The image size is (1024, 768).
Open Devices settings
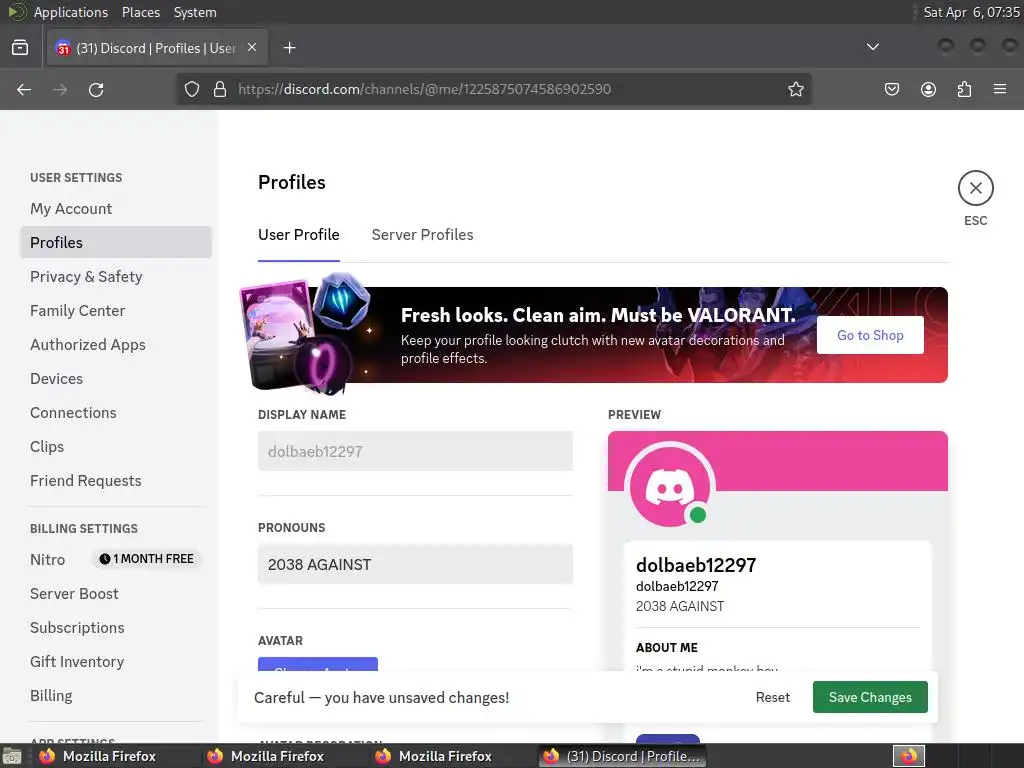(116, 378)
